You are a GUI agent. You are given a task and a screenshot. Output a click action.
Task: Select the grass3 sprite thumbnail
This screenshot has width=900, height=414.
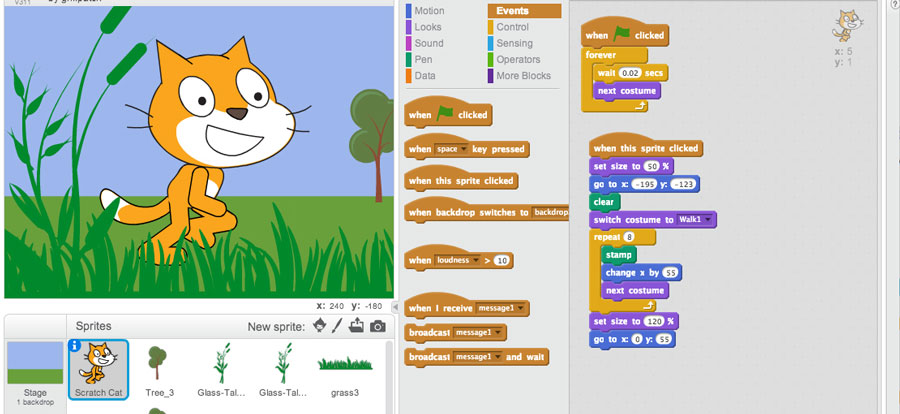[x=345, y=369]
